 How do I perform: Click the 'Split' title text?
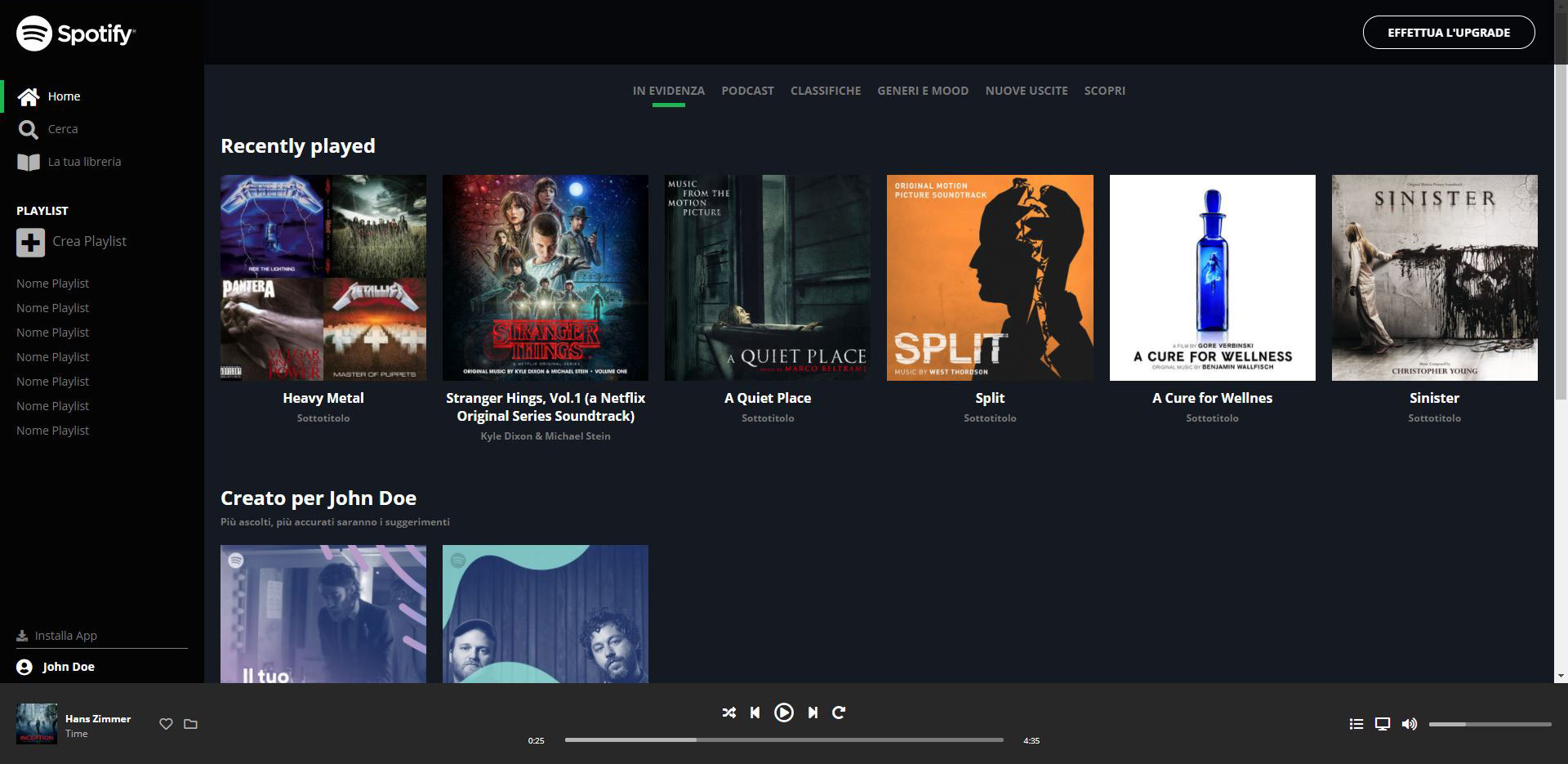click(x=990, y=398)
